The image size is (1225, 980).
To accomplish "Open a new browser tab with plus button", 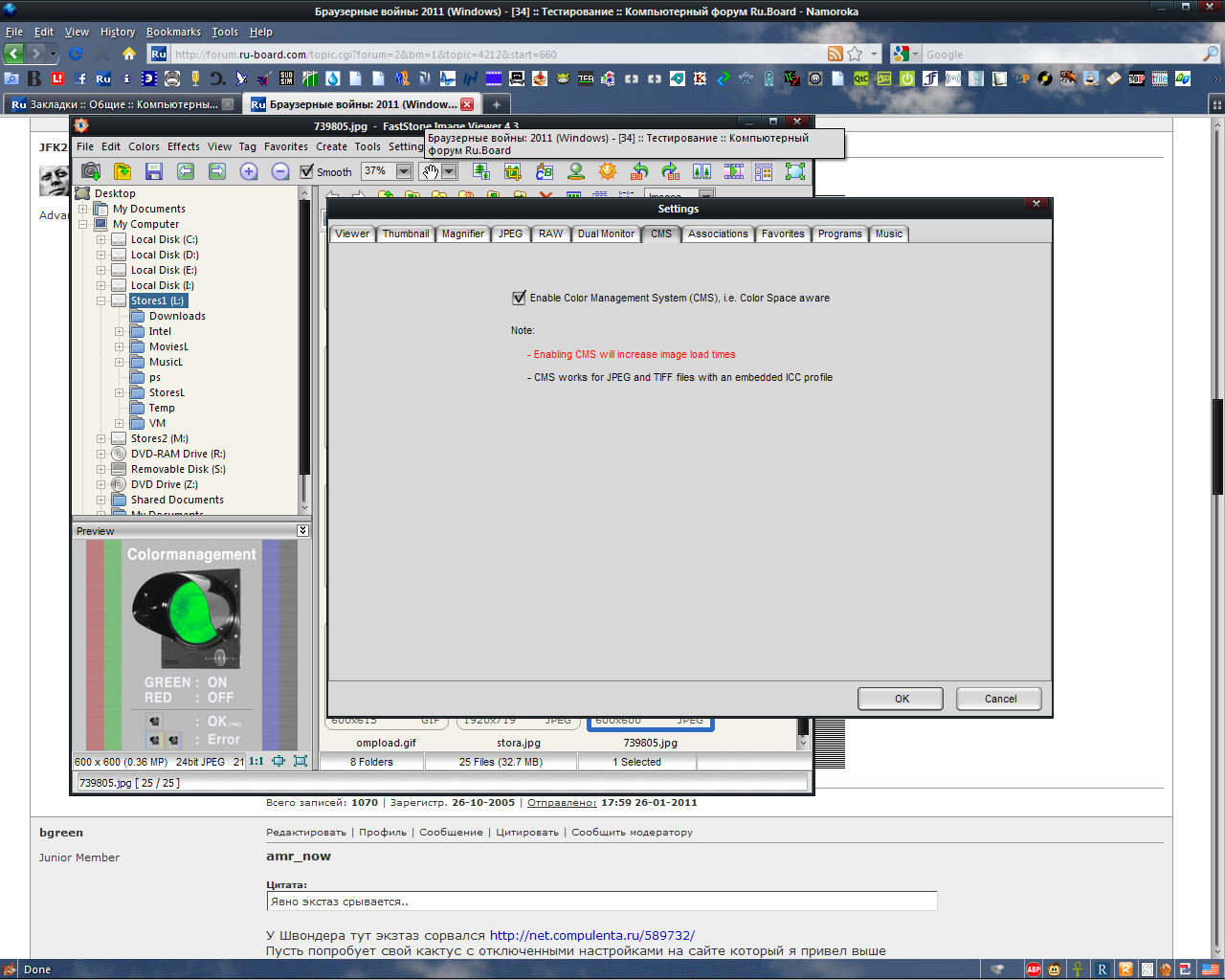I will [496, 104].
